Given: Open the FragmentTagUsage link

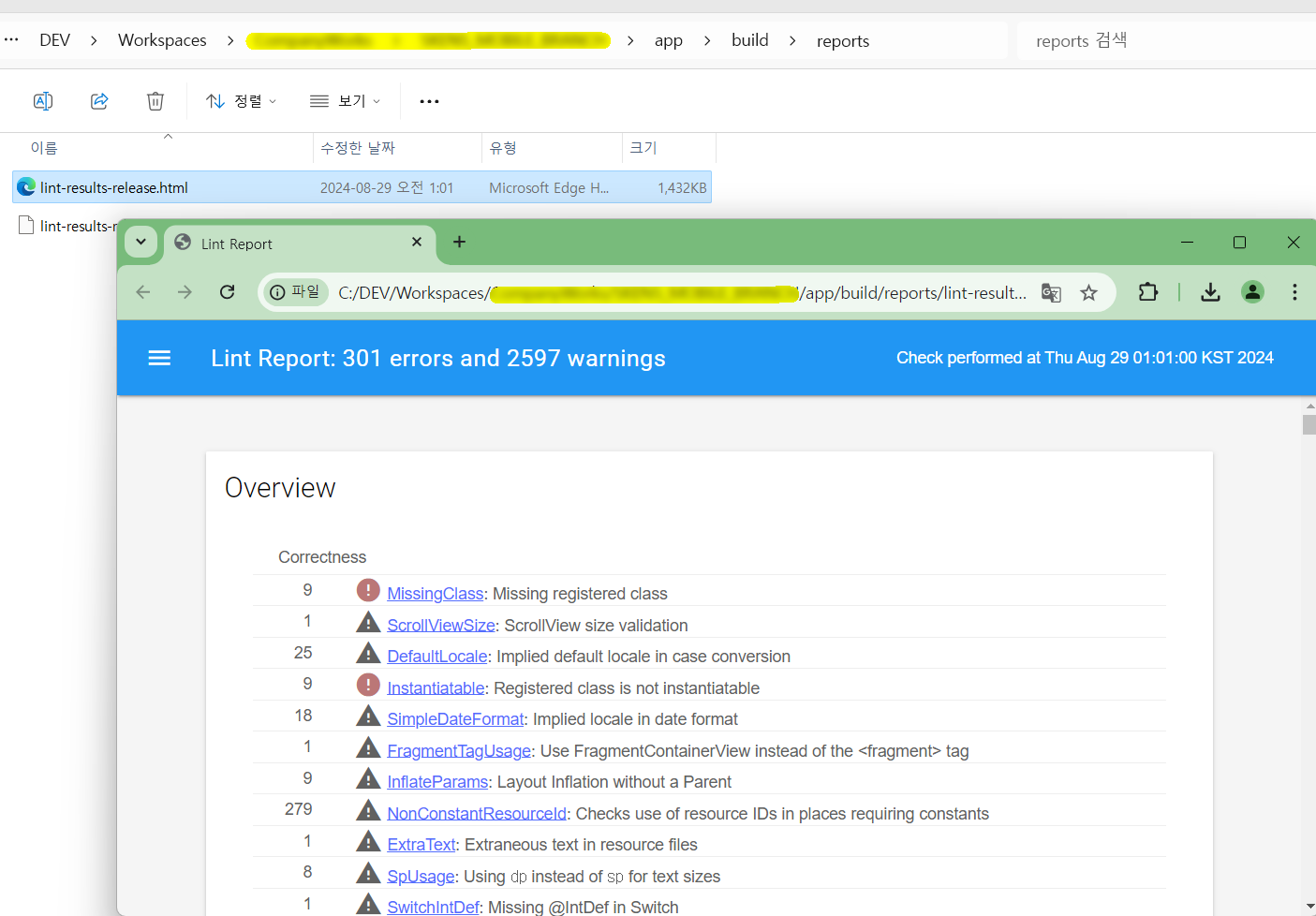Looking at the screenshot, I should [x=459, y=751].
